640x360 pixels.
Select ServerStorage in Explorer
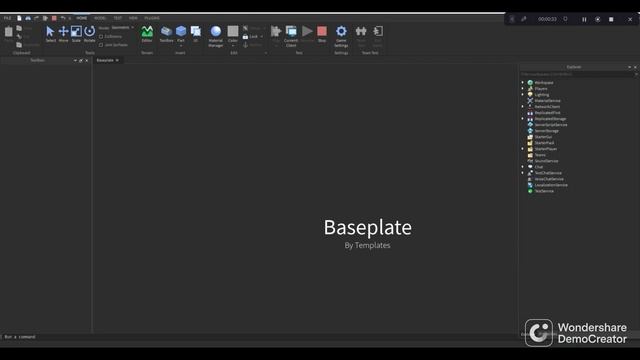point(547,131)
